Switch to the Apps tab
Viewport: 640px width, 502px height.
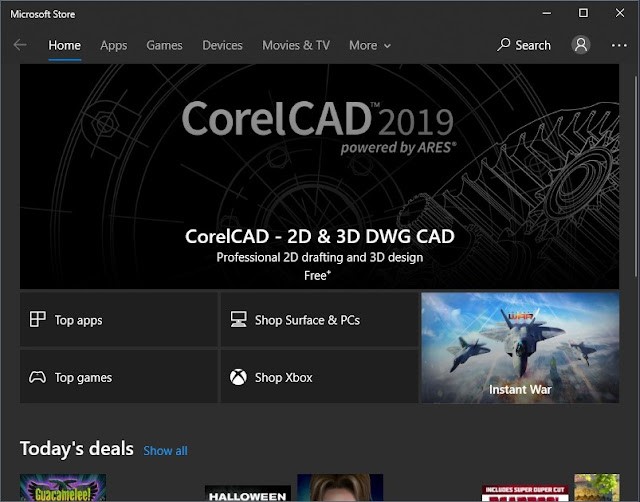pos(113,45)
